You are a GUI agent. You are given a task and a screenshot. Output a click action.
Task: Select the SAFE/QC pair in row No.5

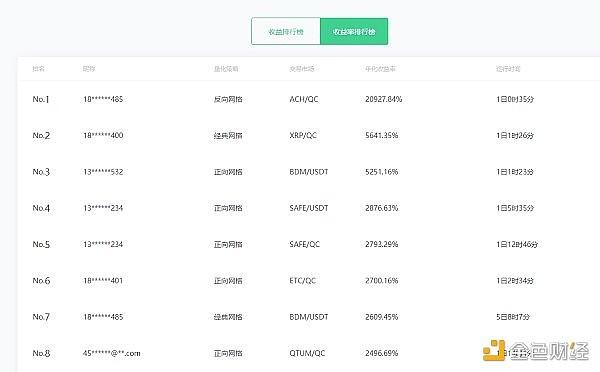point(305,244)
